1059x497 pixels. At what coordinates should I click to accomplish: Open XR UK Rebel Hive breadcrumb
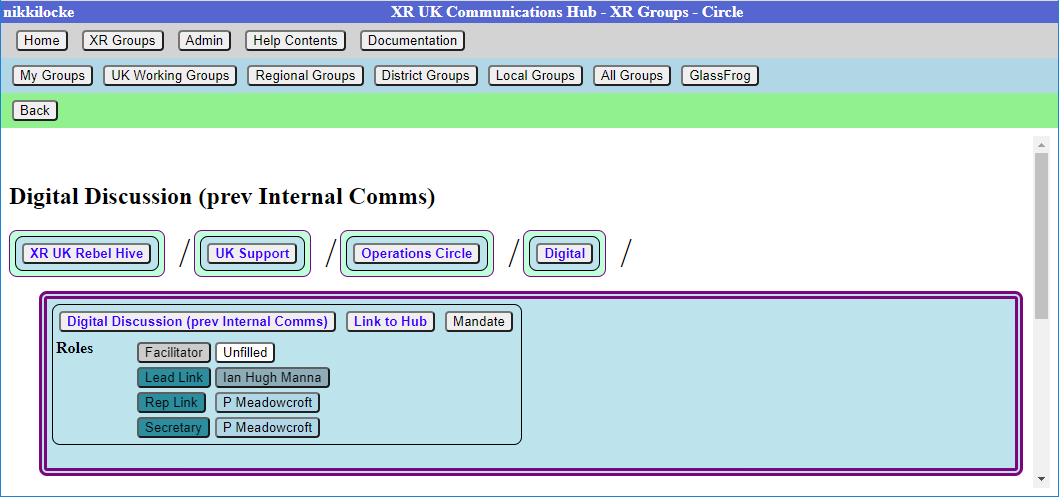coord(86,254)
